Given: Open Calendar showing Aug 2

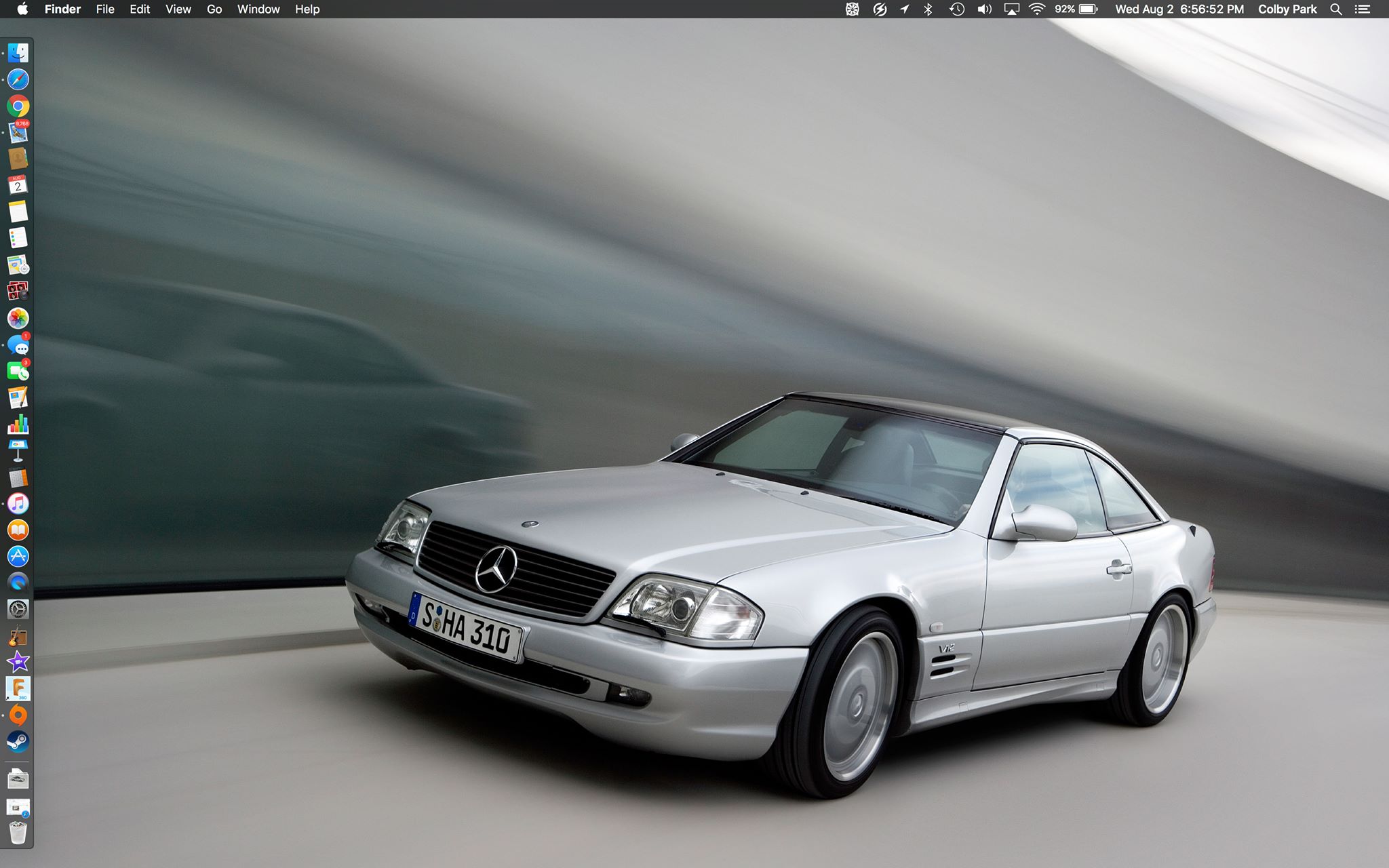Looking at the screenshot, I should pyautogui.click(x=18, y=185).
